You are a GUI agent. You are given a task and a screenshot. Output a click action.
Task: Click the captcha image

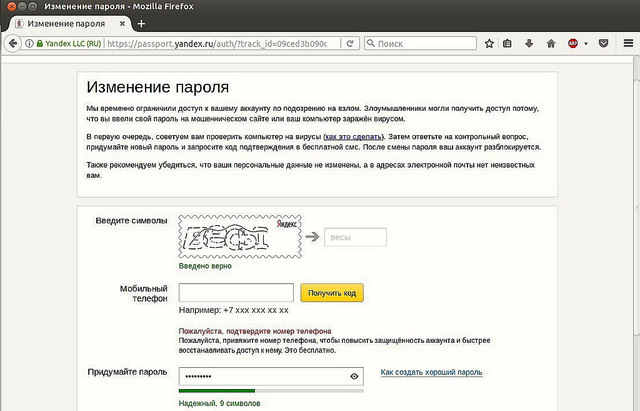click(x=240, y=237)
